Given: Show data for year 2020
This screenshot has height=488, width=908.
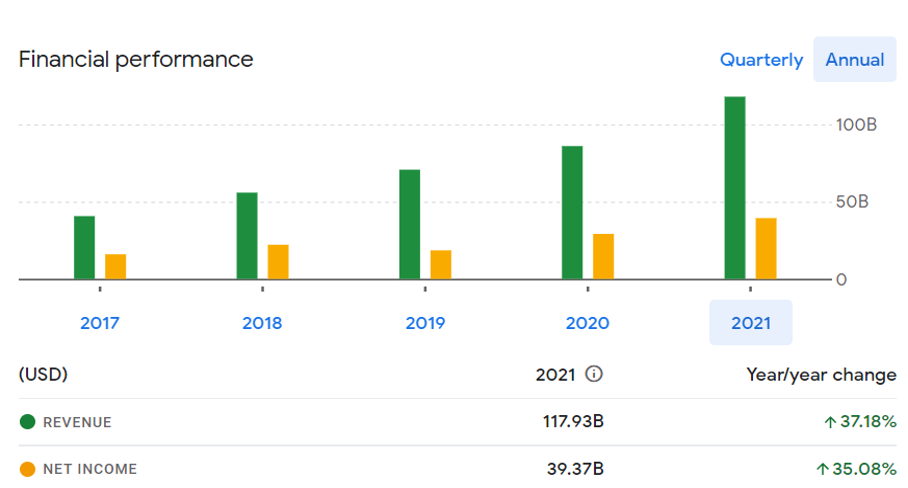Looking at the screenshot, I should click(x=587, y=323).
